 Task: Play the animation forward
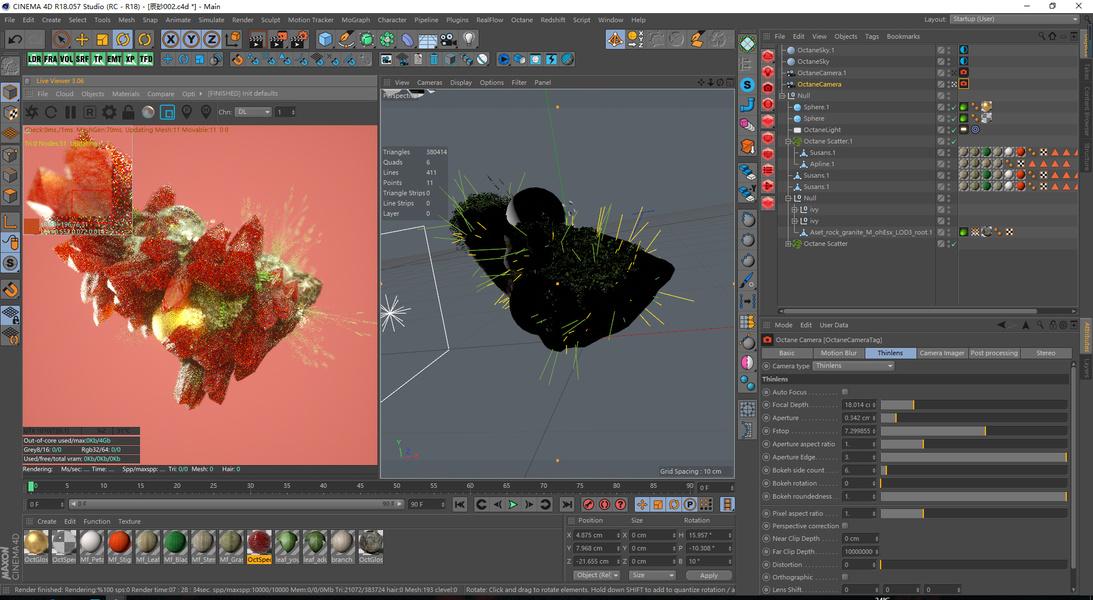coord(513,505)
